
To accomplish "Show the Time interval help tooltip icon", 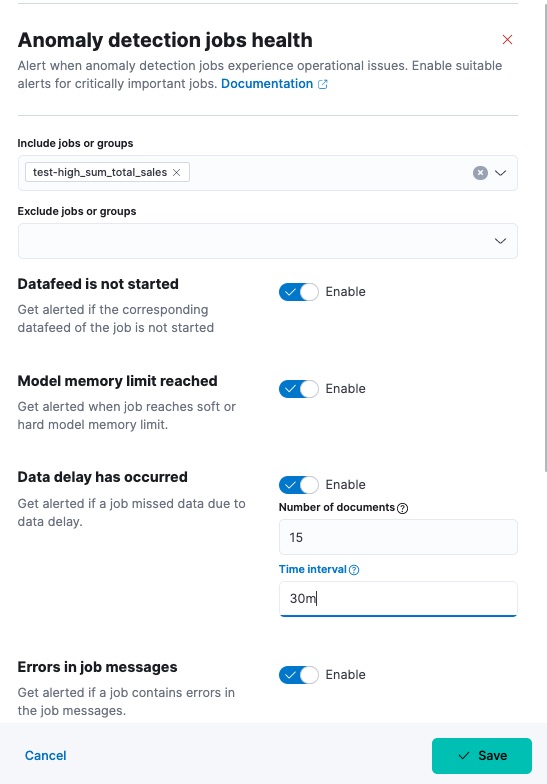I will click(x=354, y=570).
